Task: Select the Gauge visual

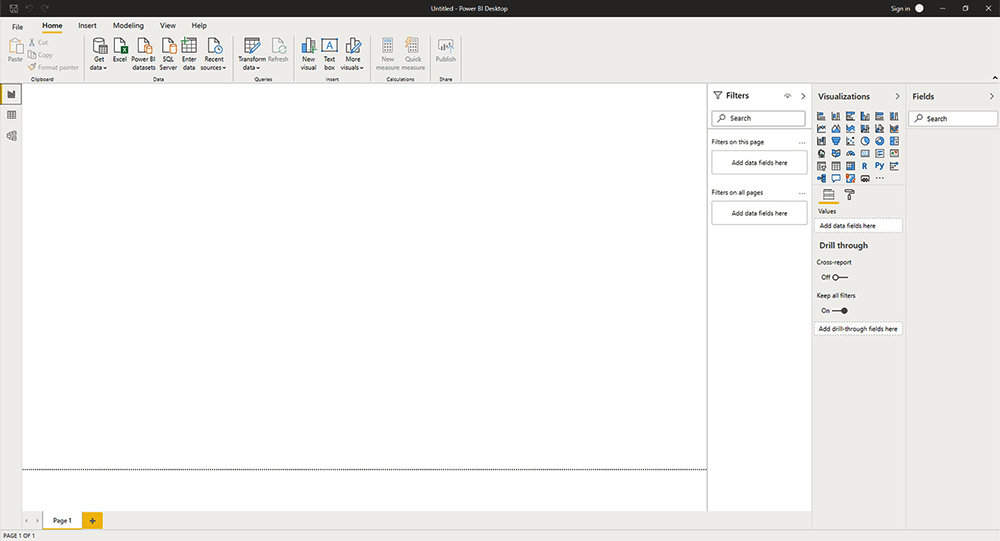Action: [850, 153]
